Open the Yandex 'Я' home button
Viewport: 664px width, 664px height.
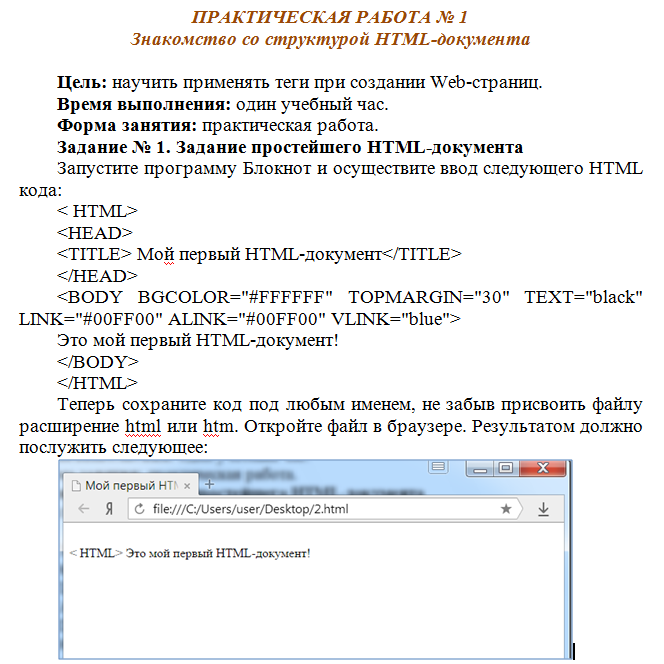tap(109, 509)
